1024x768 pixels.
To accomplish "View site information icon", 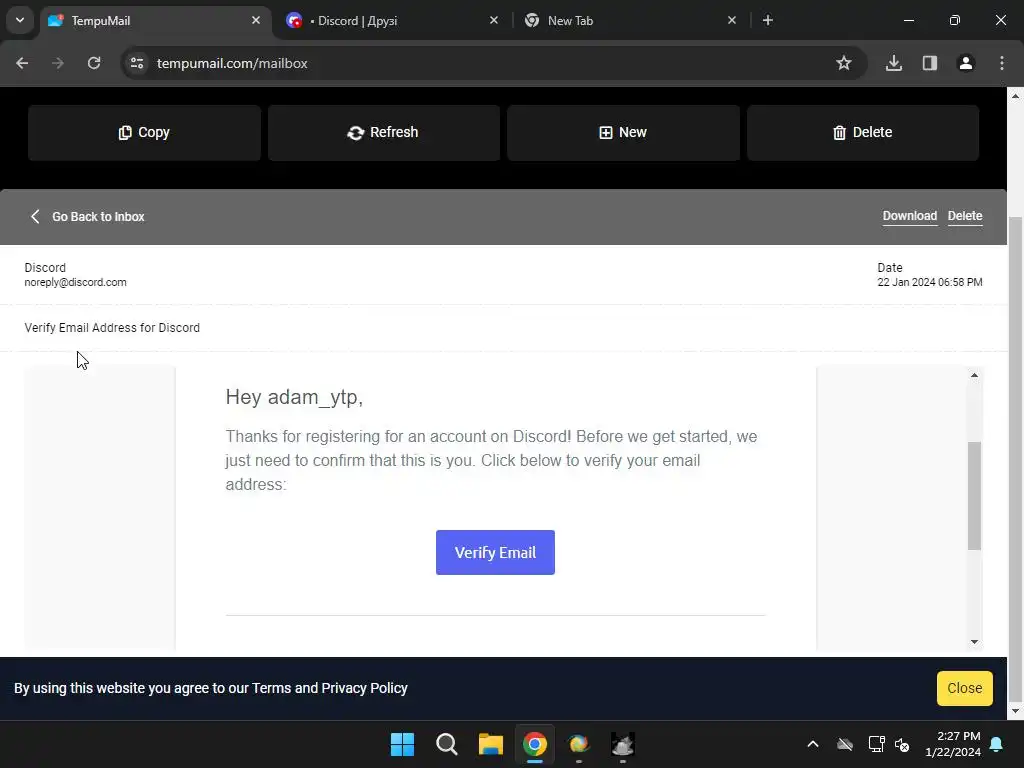I will pos(137,63).
